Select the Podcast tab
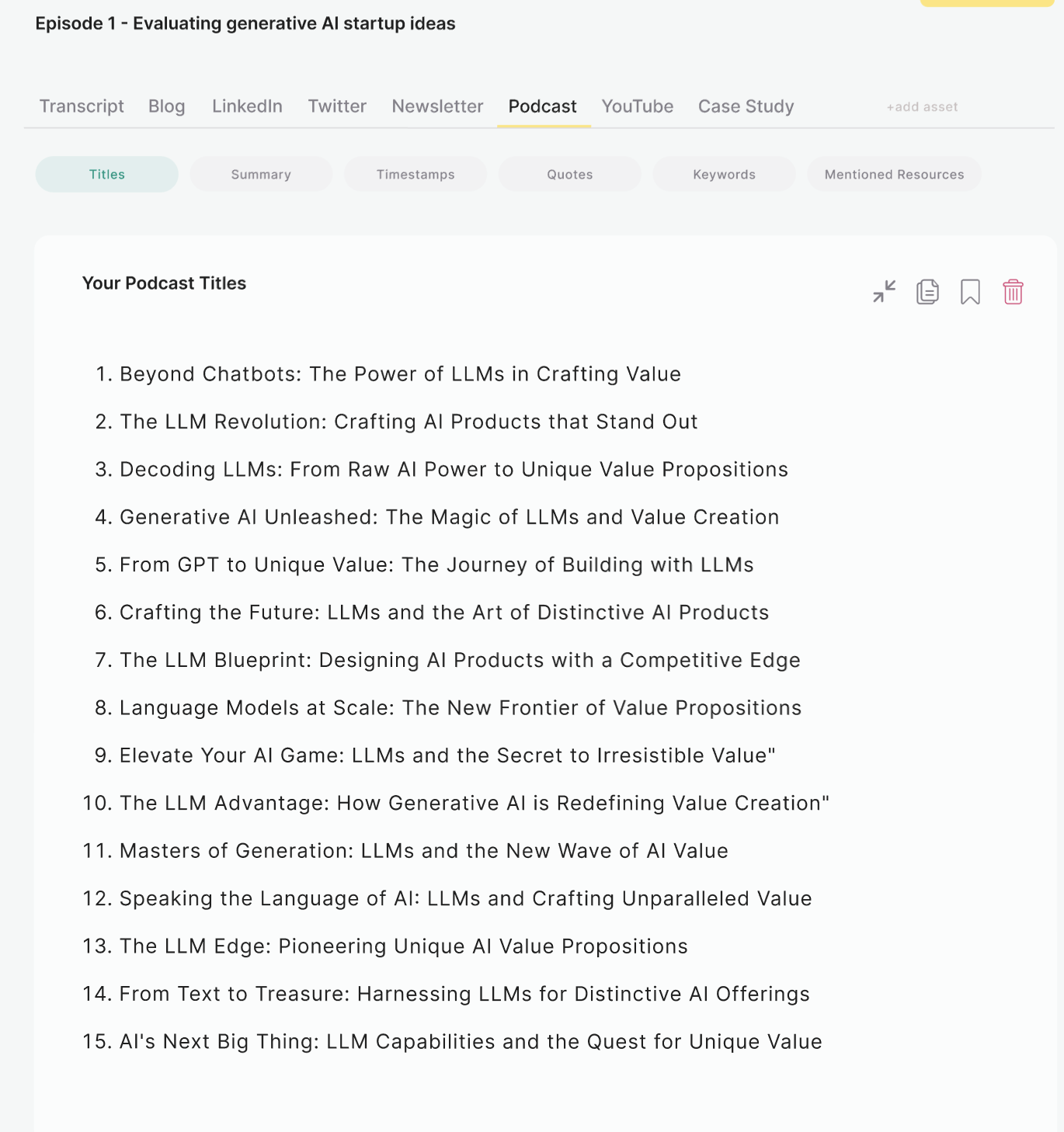This screenshot has height=1132, width=1064. (542, 106)
